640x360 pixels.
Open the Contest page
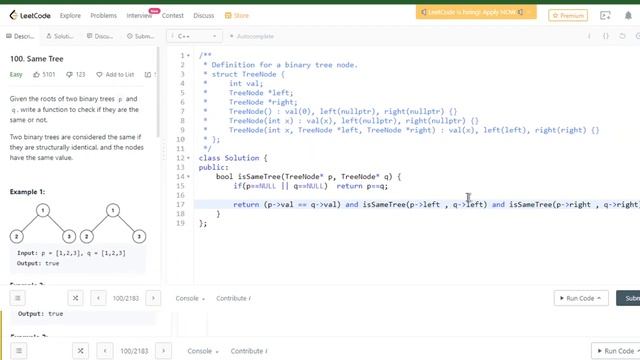[173, 16]
